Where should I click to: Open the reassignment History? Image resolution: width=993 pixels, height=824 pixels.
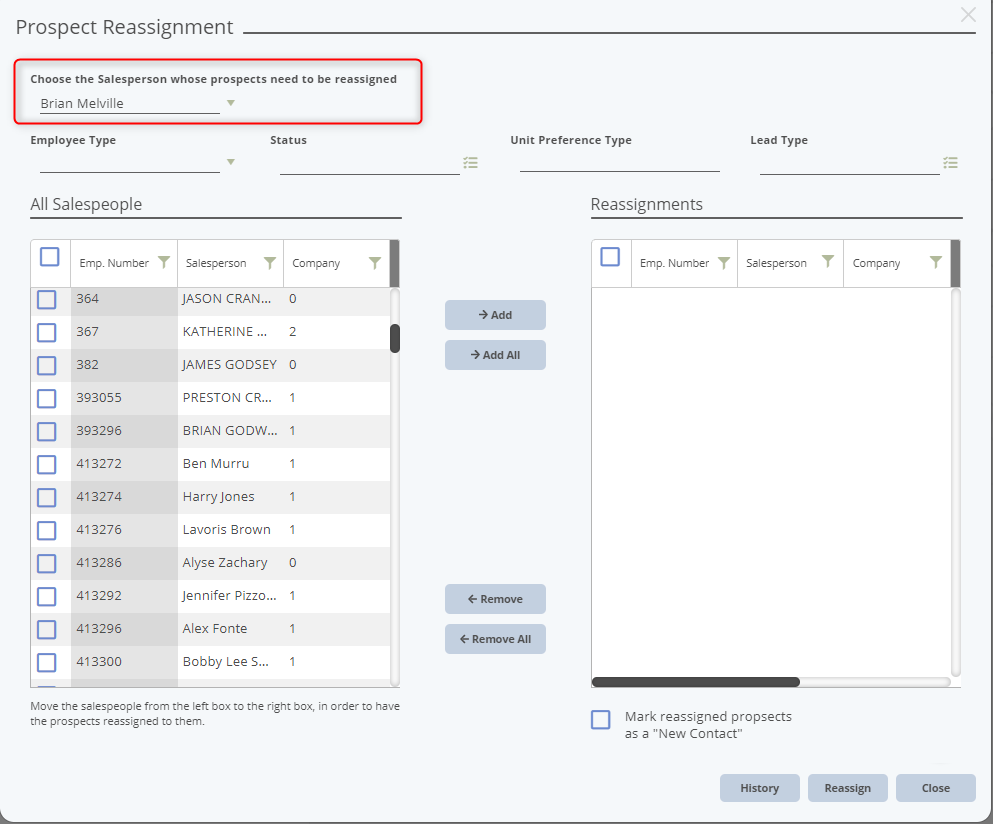pyautogui.click(x=759, y=787)
